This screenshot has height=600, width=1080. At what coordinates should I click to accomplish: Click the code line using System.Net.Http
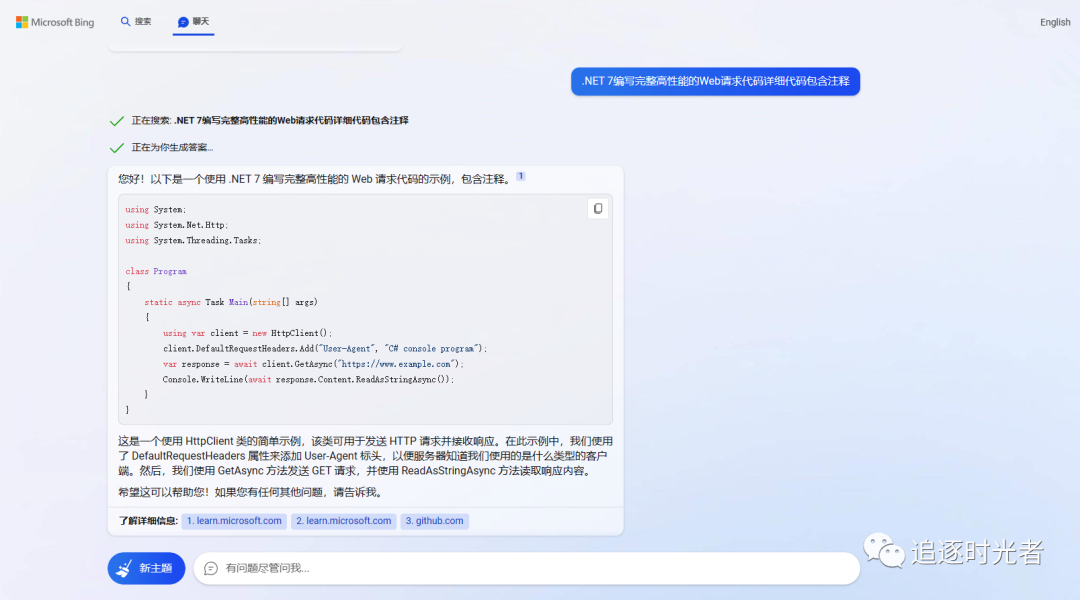click(x=177, y=225)
